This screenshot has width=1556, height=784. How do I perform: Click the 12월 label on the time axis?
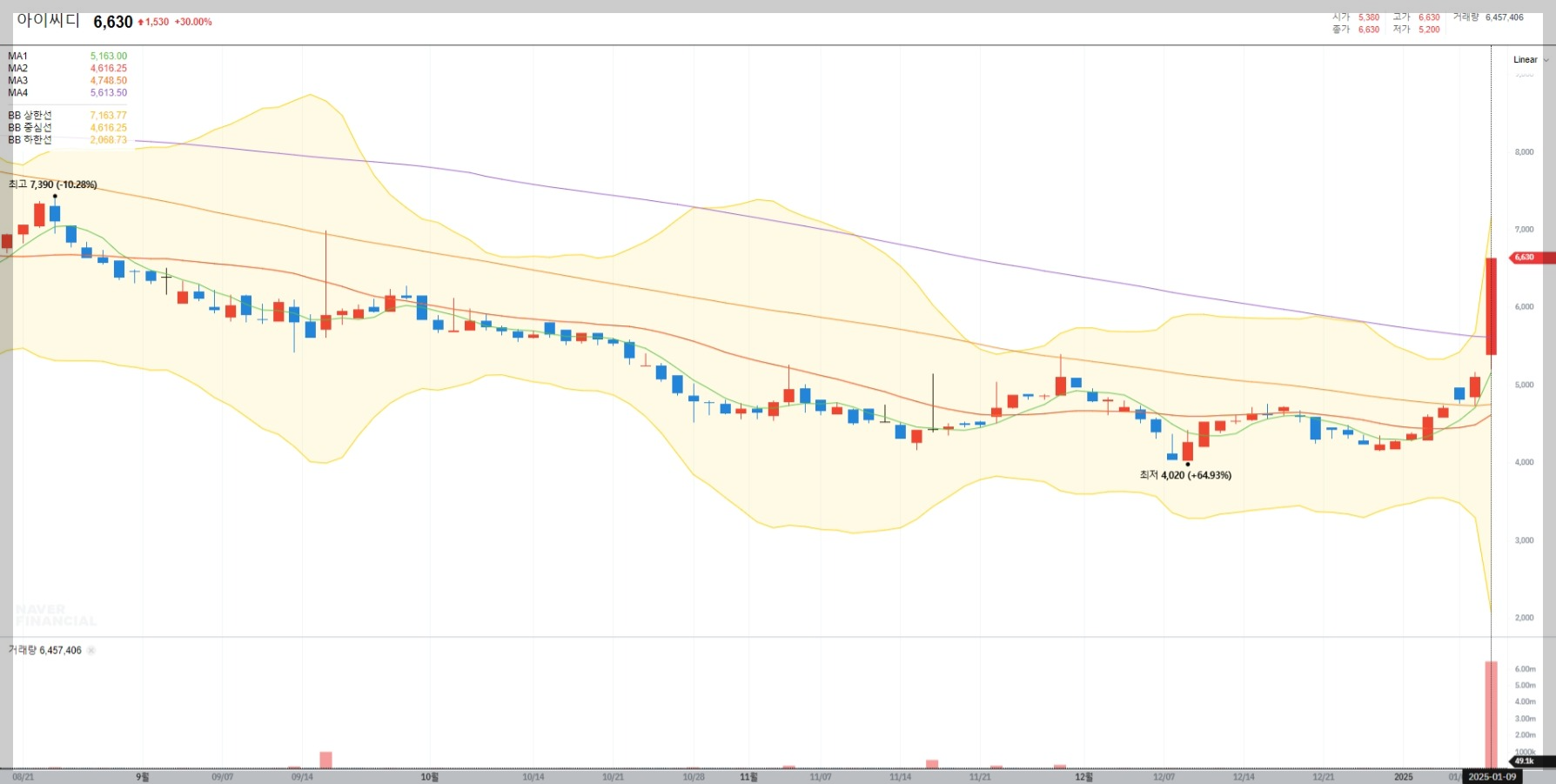coord(1083,777)
